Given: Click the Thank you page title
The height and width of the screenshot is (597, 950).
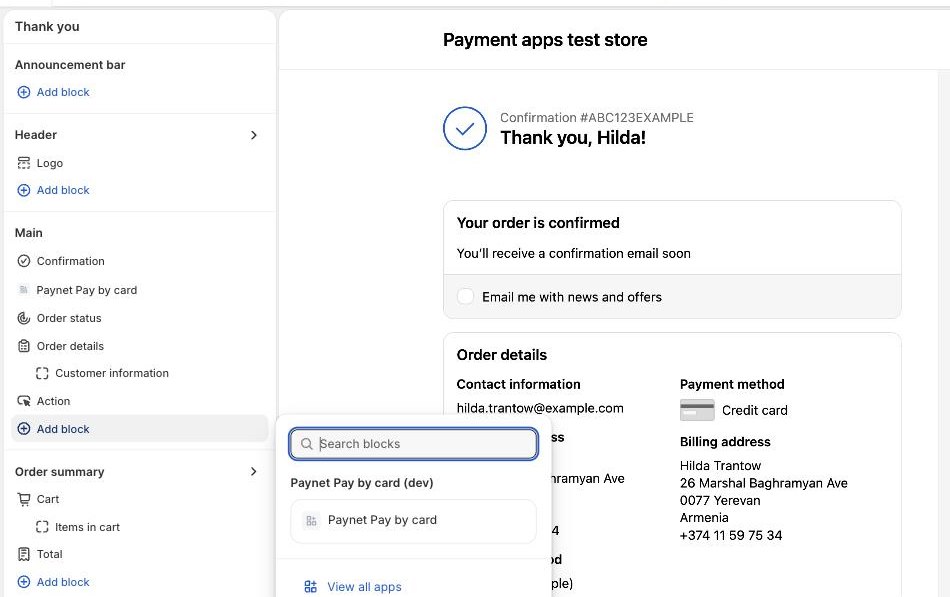Looking at the screenshot, I should point(47,27).
